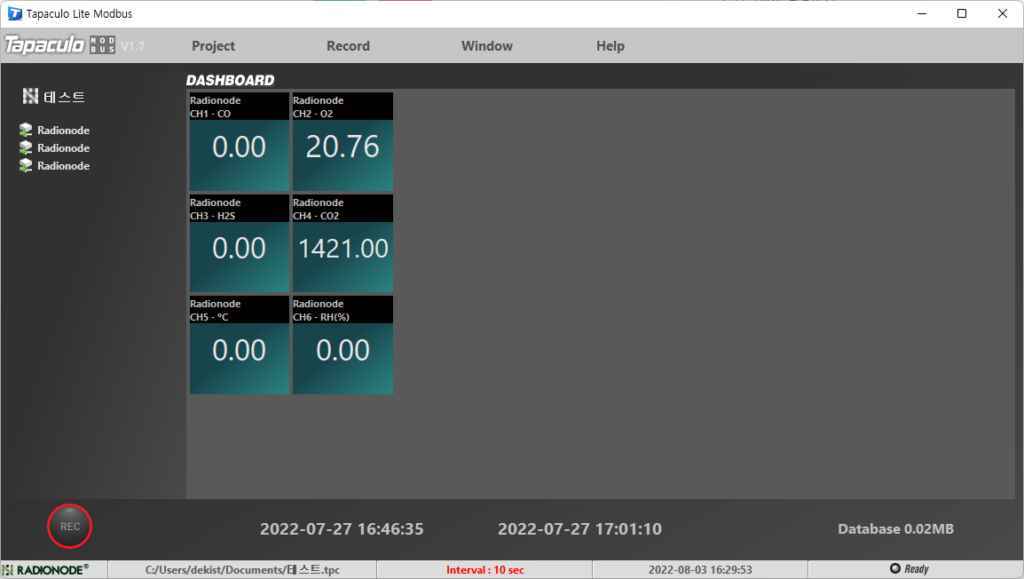Click the Ready status circle icon
This screenshot has height=579, width=1024.
[x=895, y=569]
